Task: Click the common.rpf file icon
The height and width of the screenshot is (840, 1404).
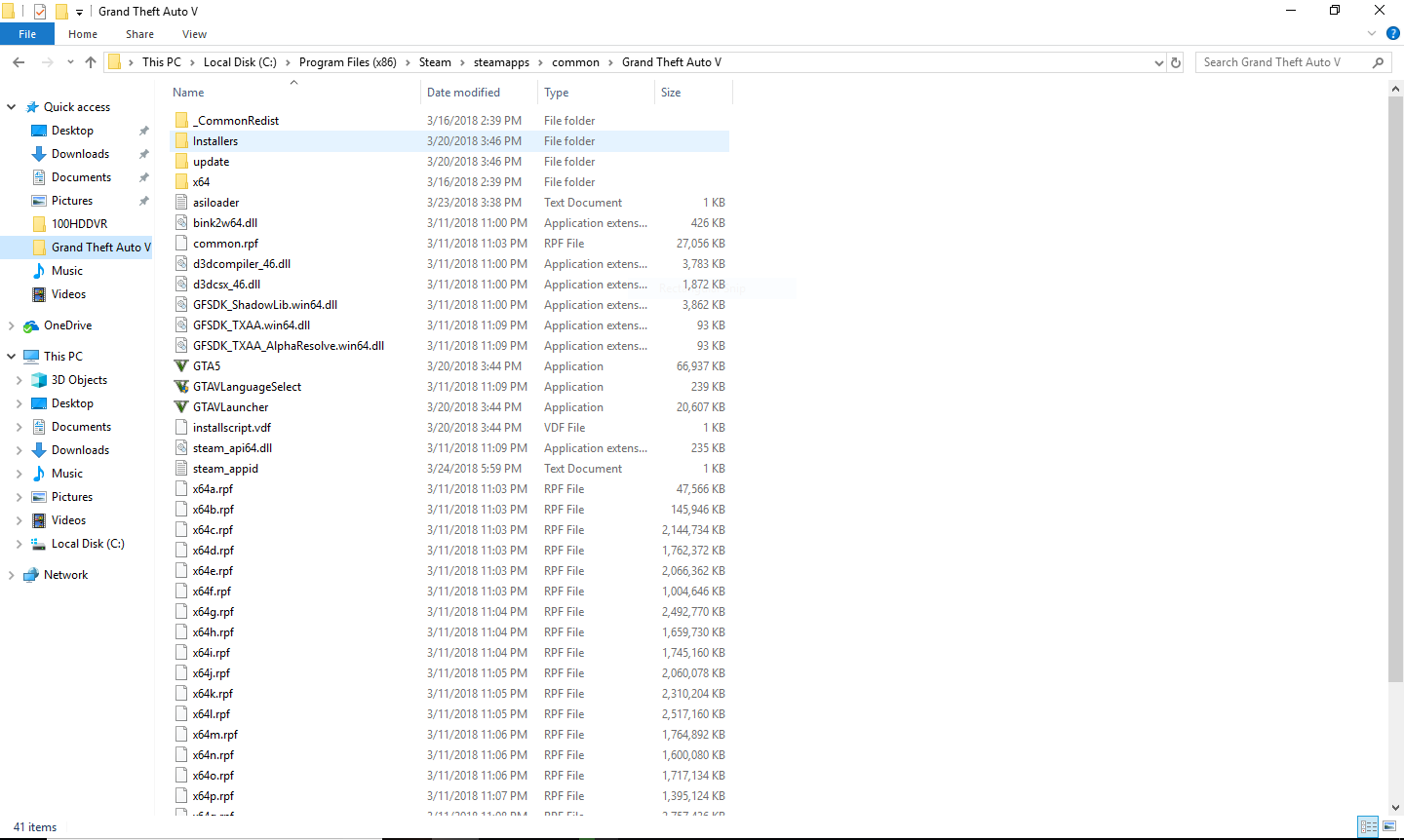Action: (x=181, y=244)
